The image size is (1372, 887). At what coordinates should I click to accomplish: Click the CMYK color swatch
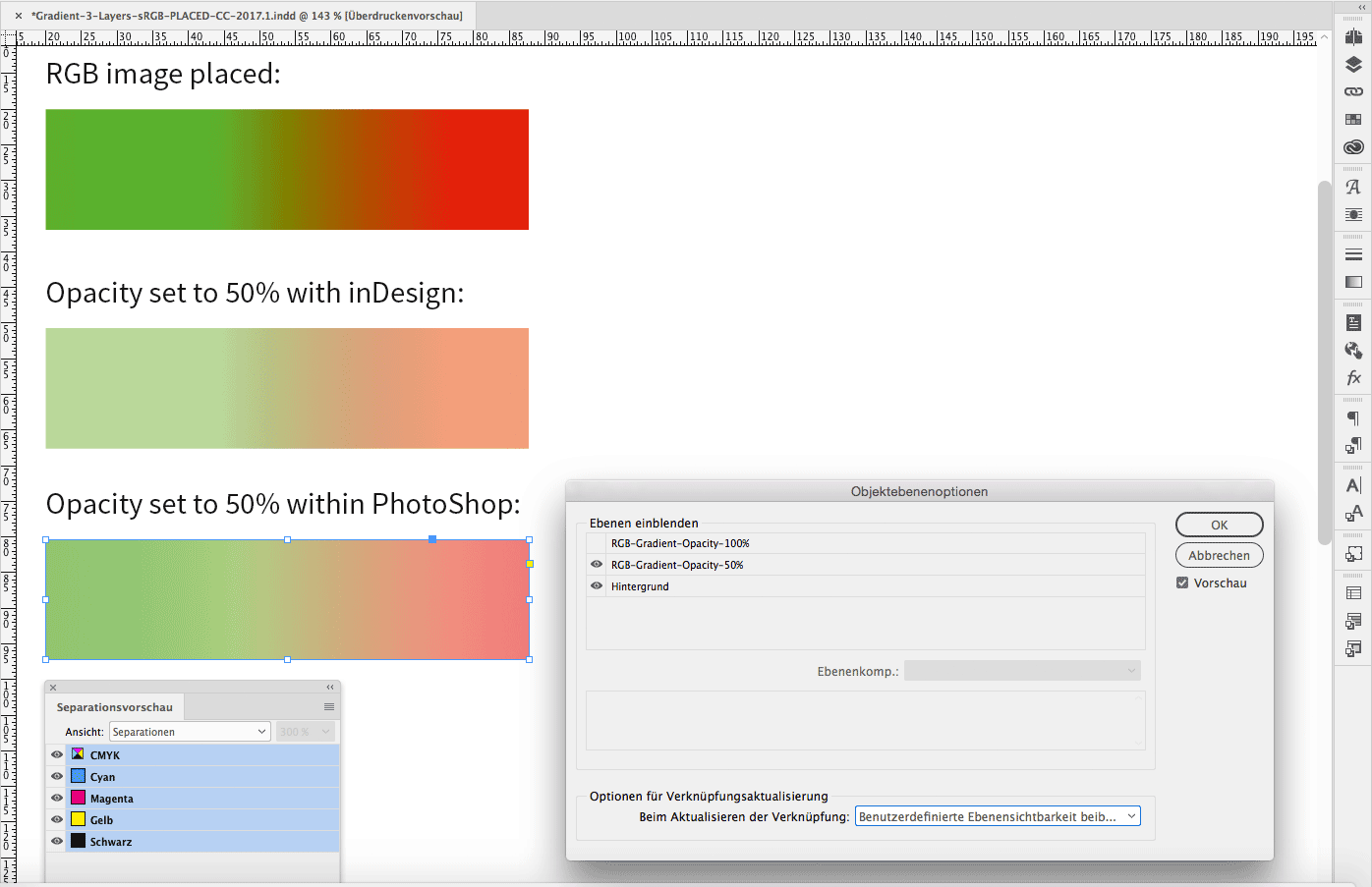pos(78,754)
